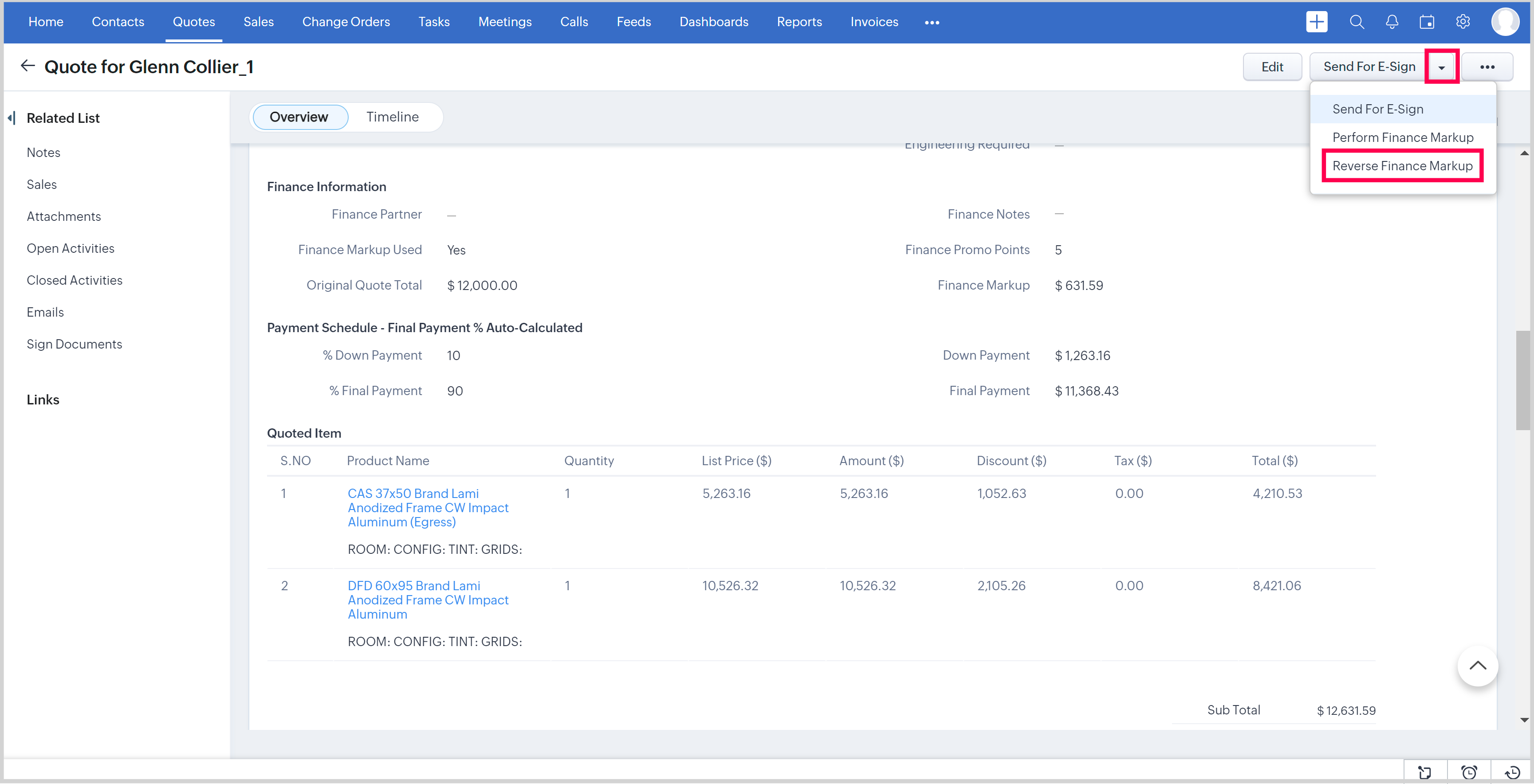
Task: Open the alarm clock reminder icon
Action: 1468,772
